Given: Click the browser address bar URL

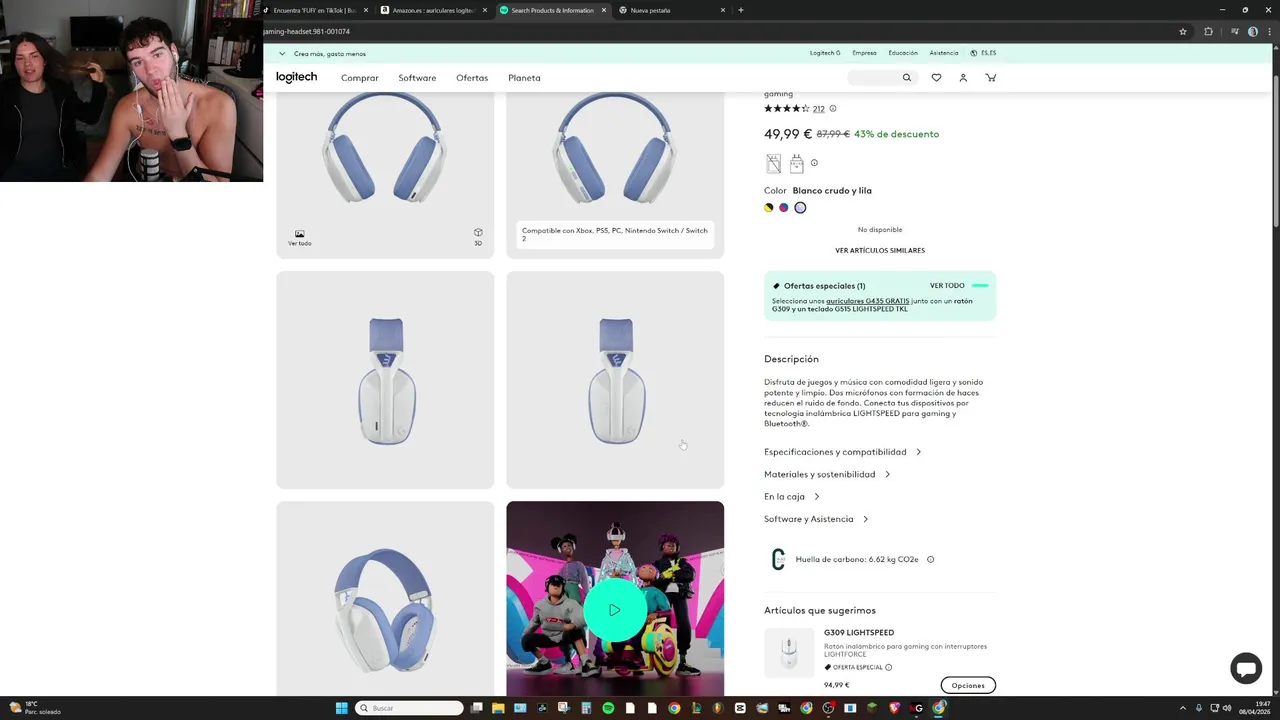Looking at the screenshot, I should tap(307, 31).
